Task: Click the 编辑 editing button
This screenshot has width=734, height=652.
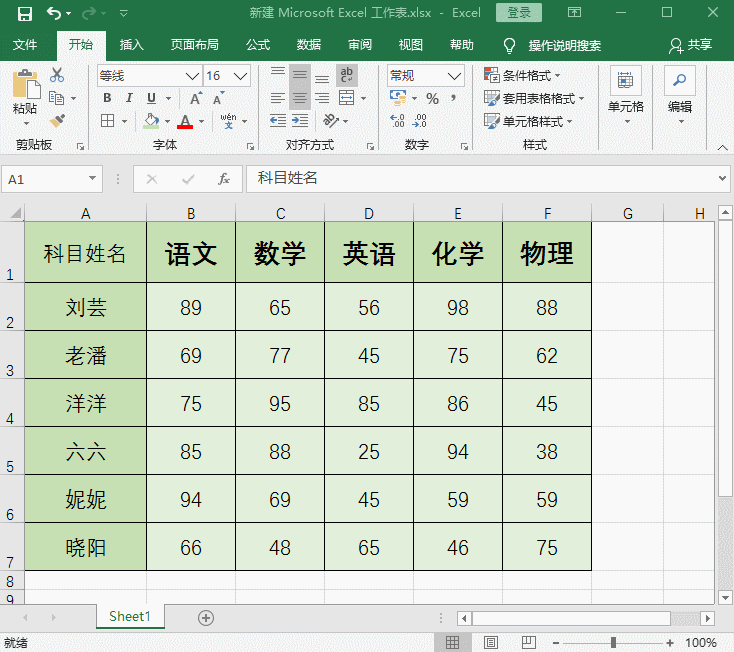Action: [x=680, y=96]
